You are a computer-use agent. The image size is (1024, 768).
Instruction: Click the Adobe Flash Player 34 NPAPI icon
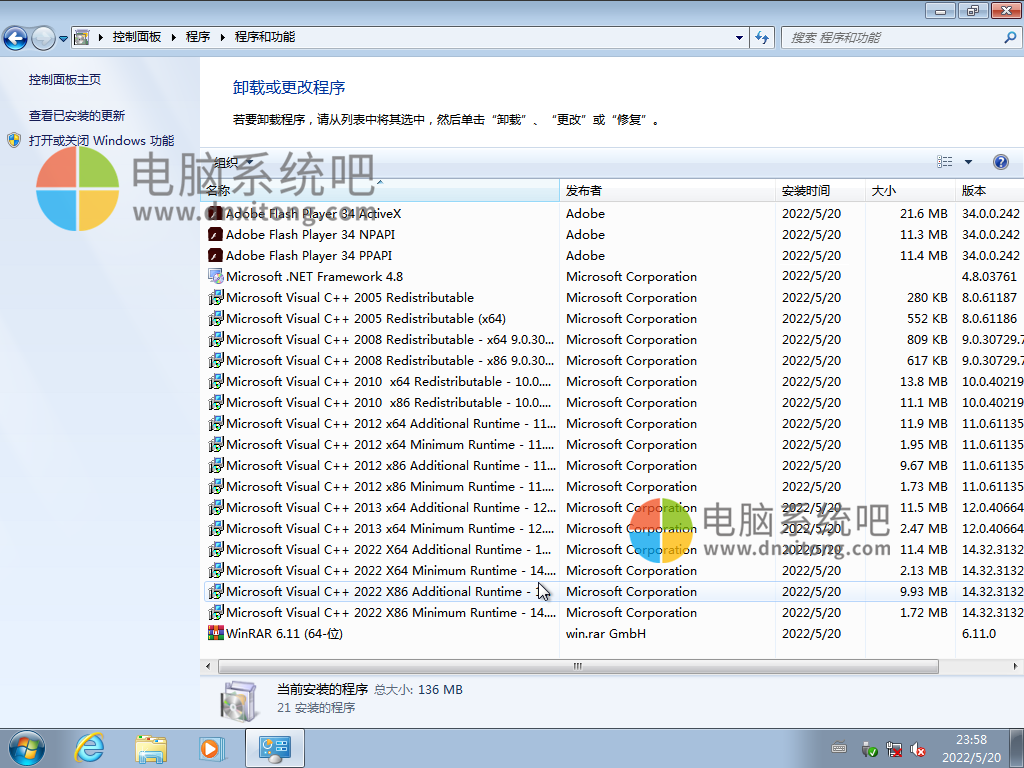(x=215, y=235)
